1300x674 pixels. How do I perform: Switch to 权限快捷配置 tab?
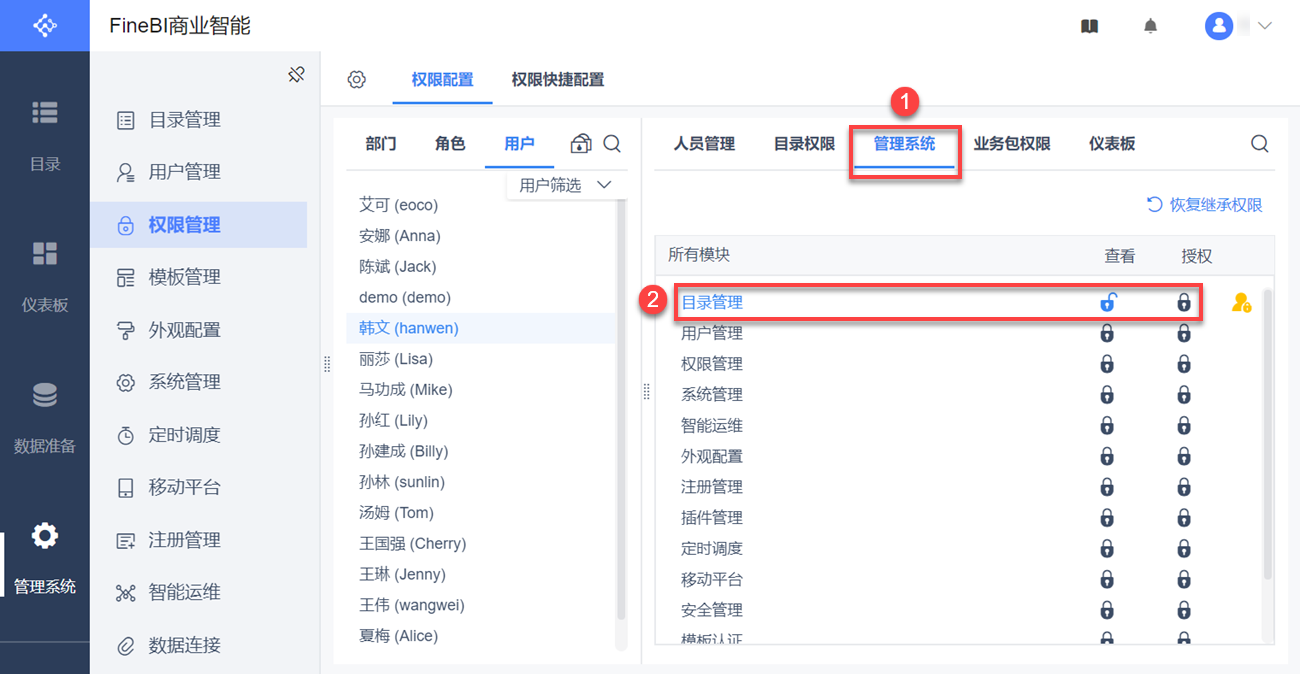coord(557,80)
